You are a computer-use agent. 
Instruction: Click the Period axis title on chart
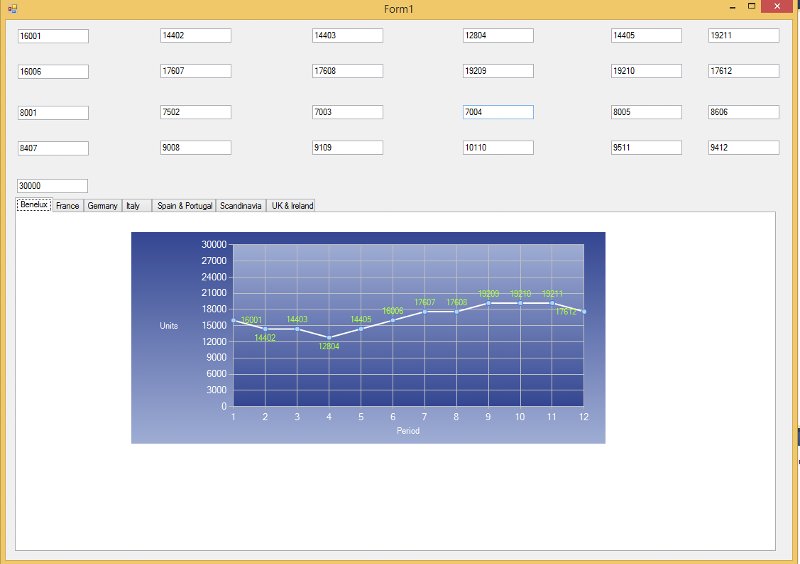(x=408, y=431)
